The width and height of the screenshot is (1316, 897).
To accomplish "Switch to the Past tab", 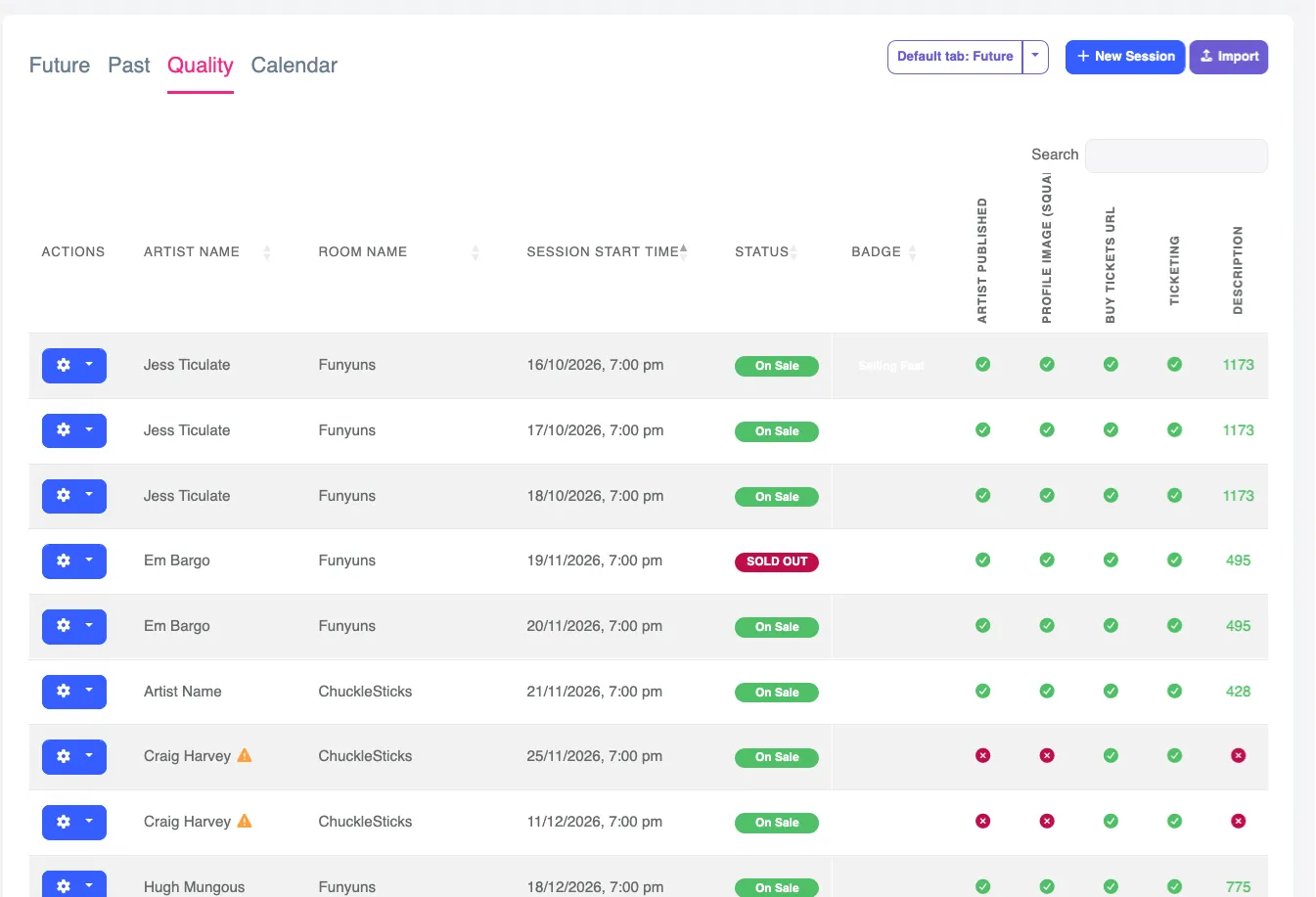I will point(129,66).
